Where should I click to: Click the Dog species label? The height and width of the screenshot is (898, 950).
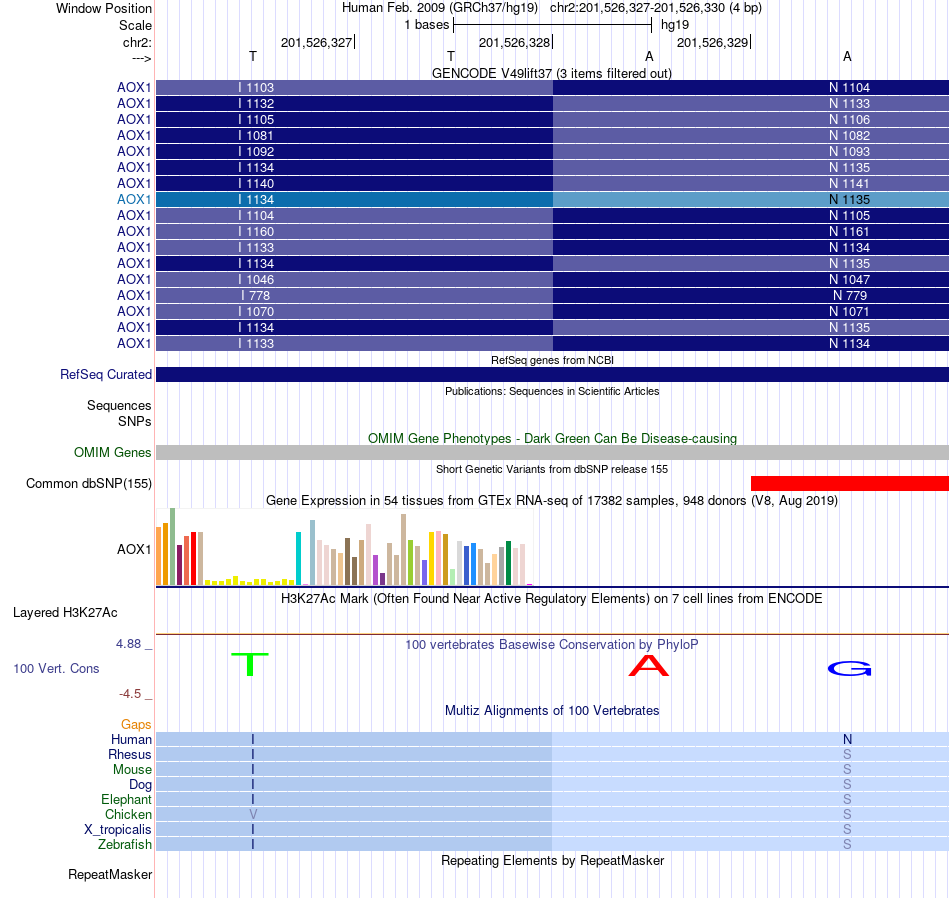141,784
